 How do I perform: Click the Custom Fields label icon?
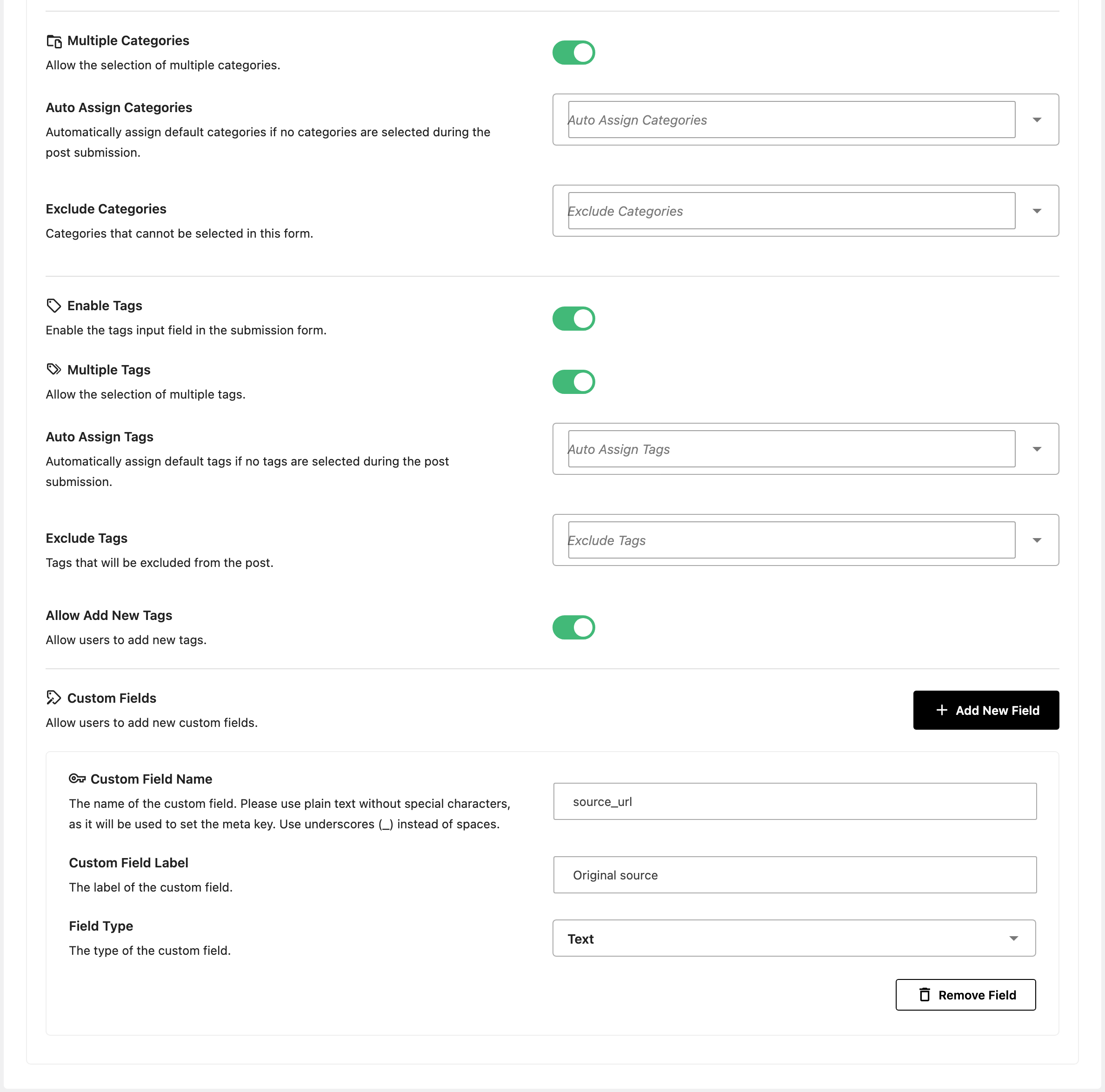(54, 697)
